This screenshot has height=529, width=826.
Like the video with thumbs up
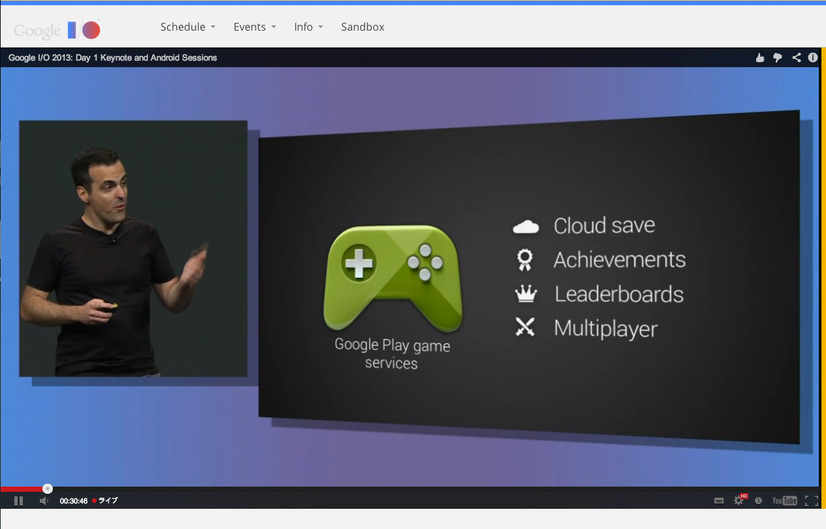(759, 57)
